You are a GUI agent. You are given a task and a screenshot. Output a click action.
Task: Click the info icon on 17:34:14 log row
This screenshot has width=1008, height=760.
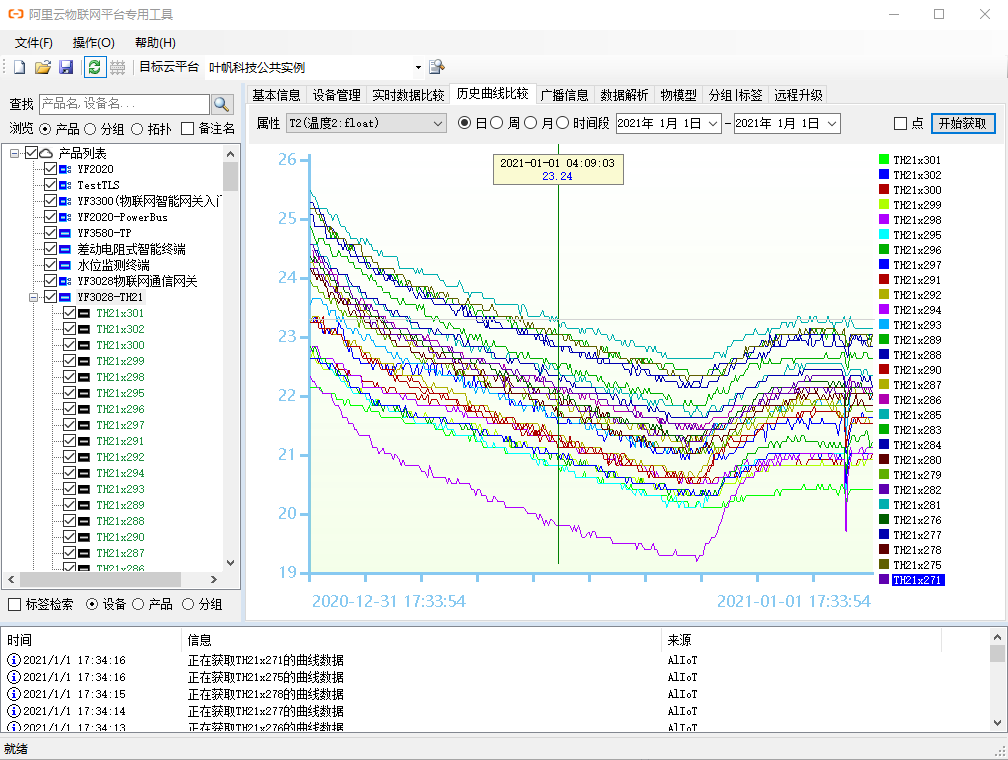pos(14,711)
